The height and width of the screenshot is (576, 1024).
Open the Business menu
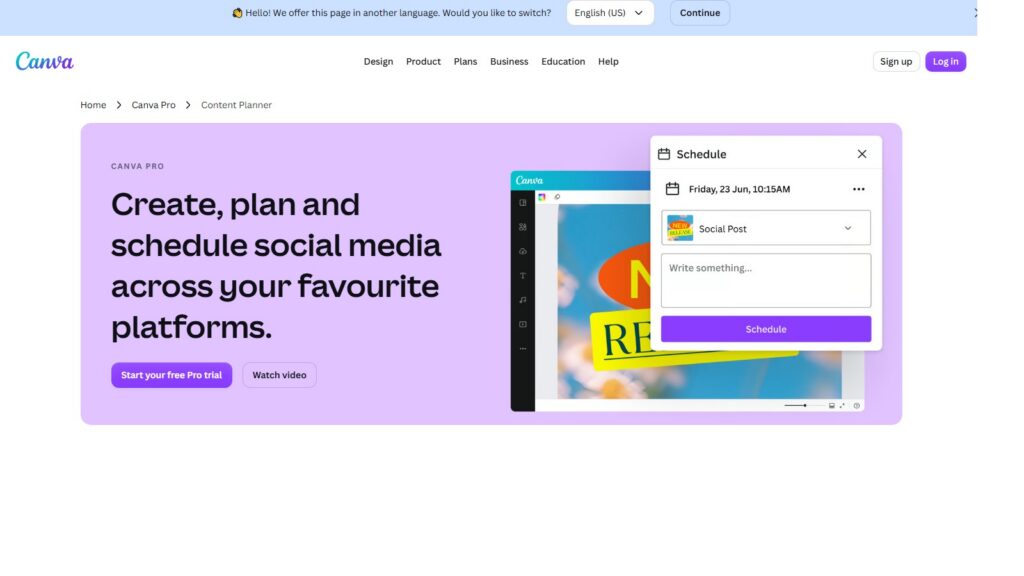[x=509, y=61]
